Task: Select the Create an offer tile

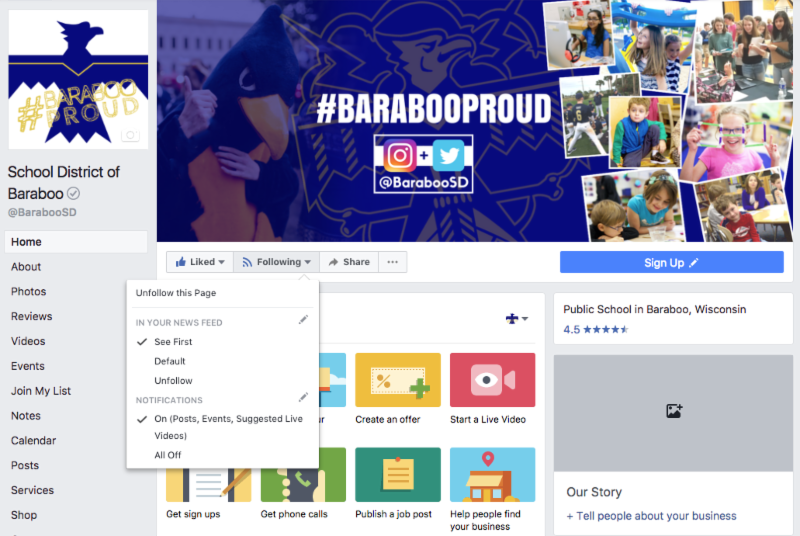Action: tap(397, 389)
